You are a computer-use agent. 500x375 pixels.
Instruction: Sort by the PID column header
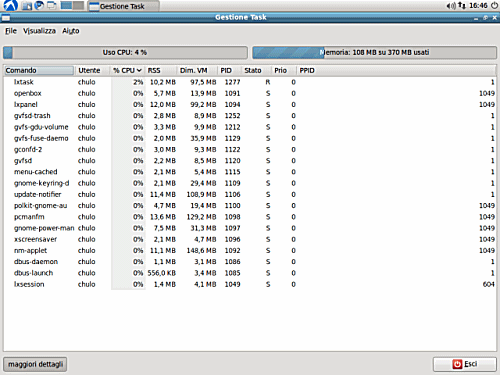click(x=230, y=70)
